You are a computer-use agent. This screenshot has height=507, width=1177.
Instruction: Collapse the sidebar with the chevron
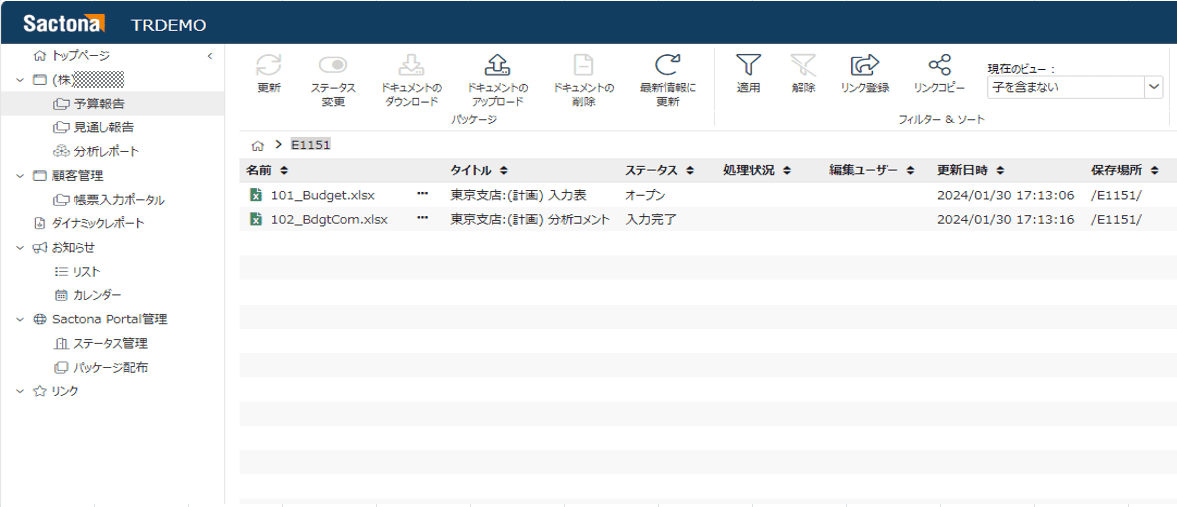[209, 56]
